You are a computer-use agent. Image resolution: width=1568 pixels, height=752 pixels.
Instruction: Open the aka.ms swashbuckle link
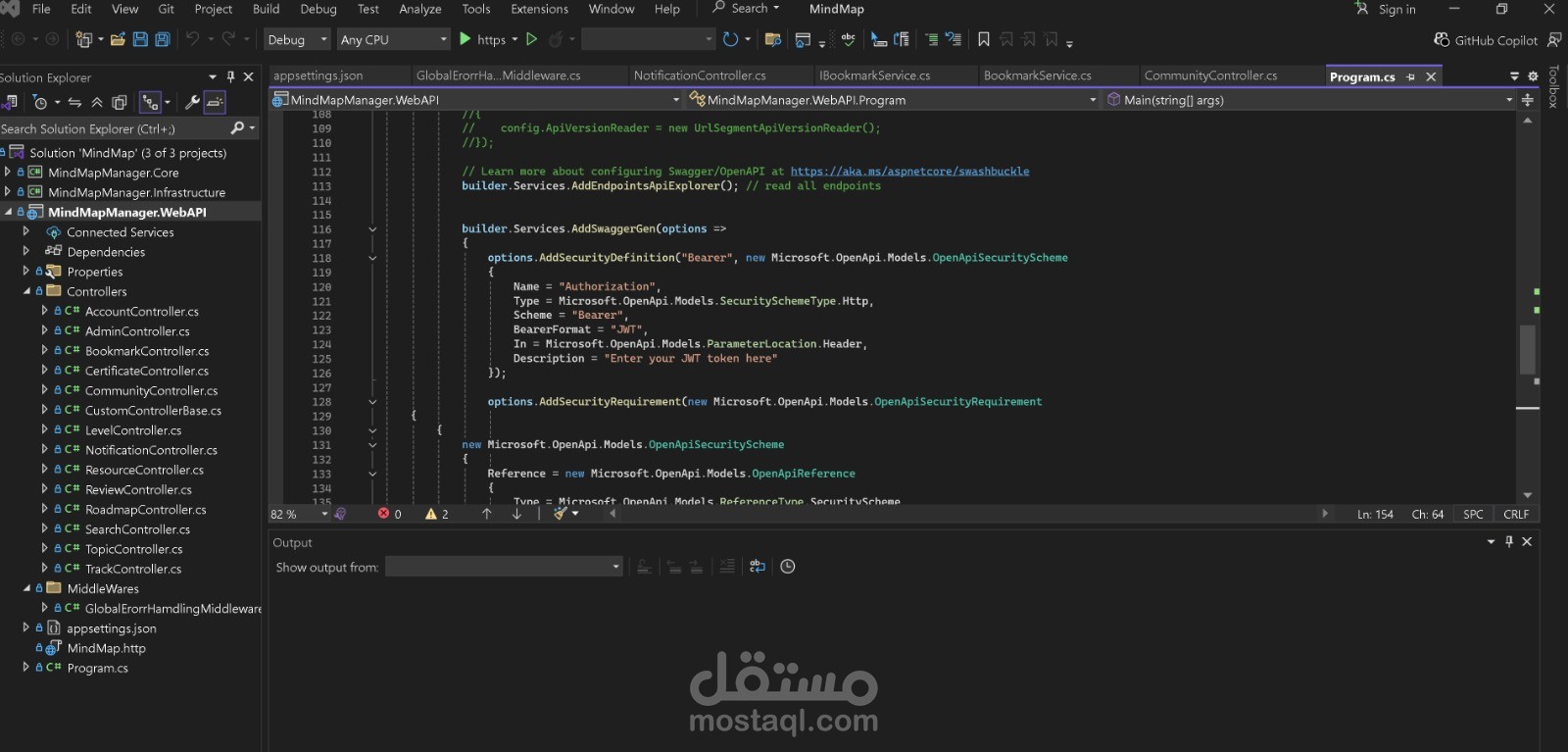pos(909,171)
